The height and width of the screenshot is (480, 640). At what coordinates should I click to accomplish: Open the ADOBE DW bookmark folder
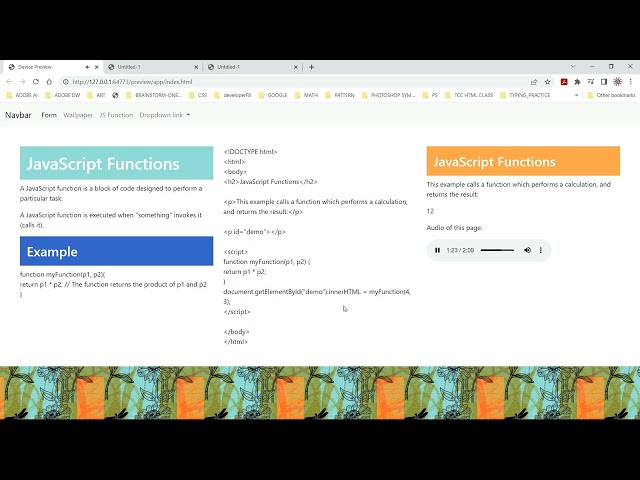point(62,95)
